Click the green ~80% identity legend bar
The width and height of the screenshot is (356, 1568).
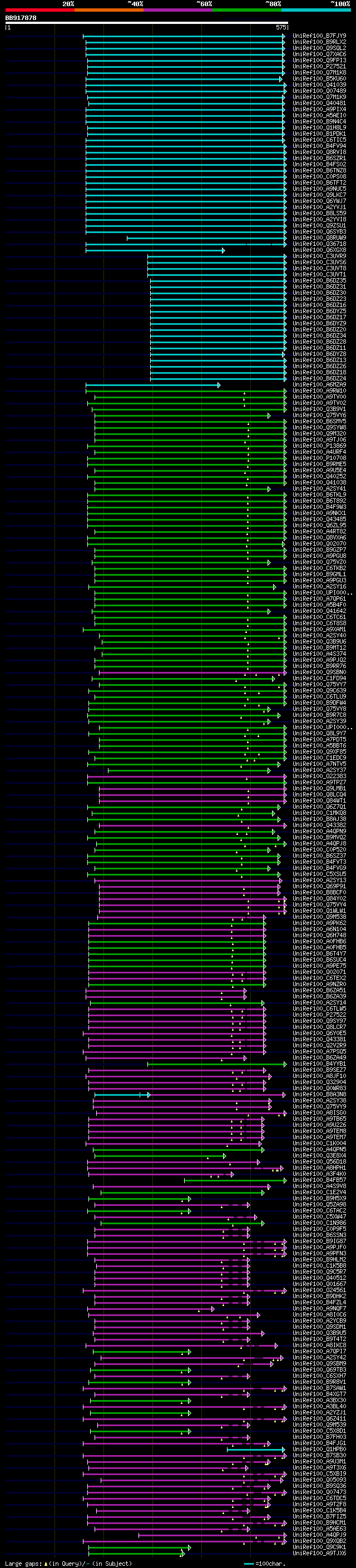click(x=247, y=10)
